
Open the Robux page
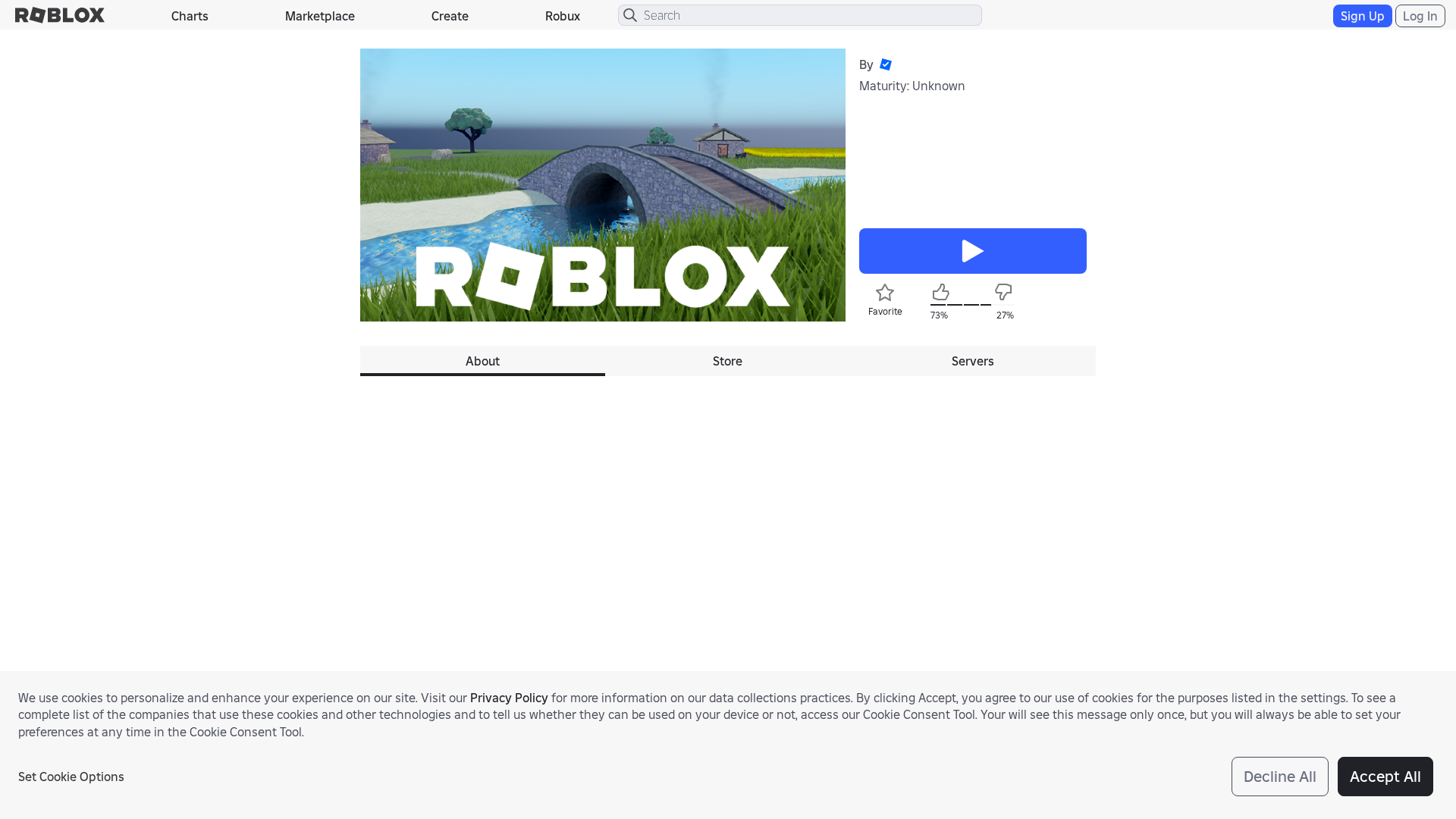click(563, 16)
